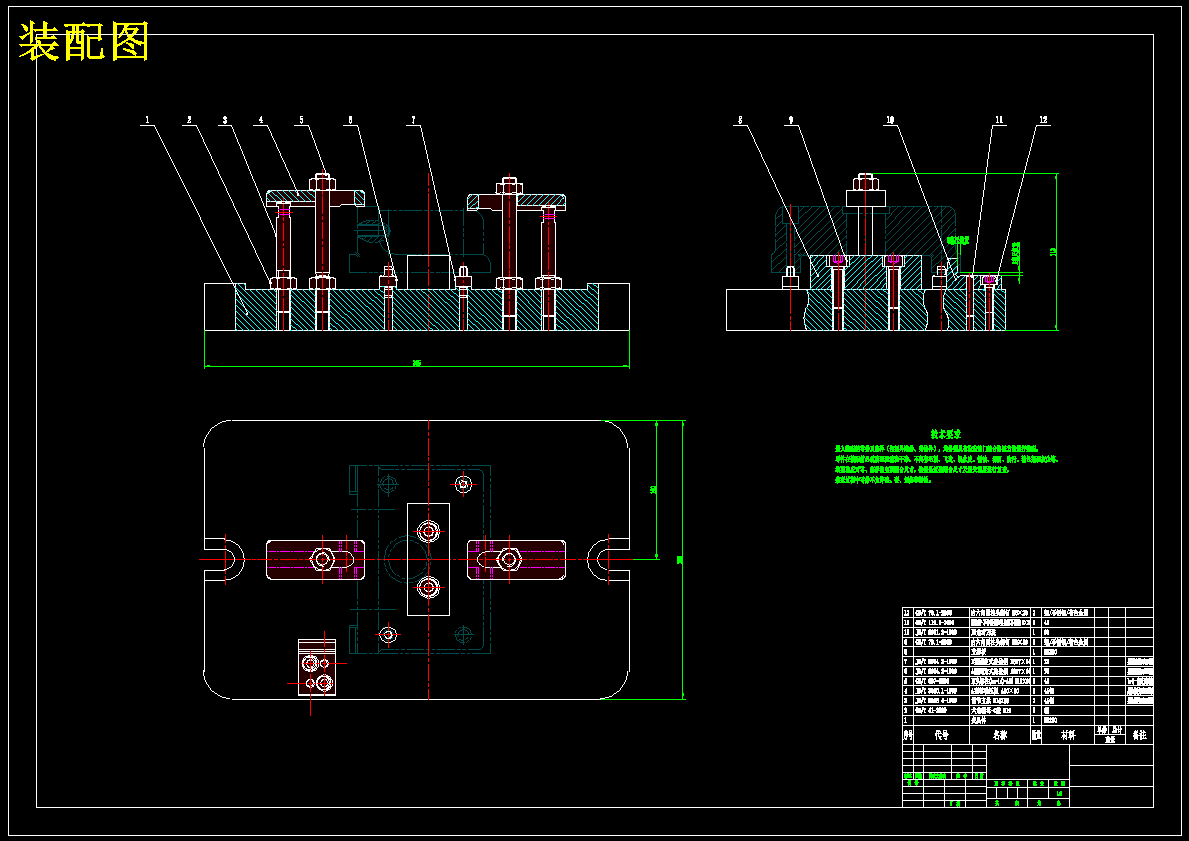Pick the central support plate rectangle in plan view
The height and width of the screenshot is (841, 1189).
(x=428, y=559)
